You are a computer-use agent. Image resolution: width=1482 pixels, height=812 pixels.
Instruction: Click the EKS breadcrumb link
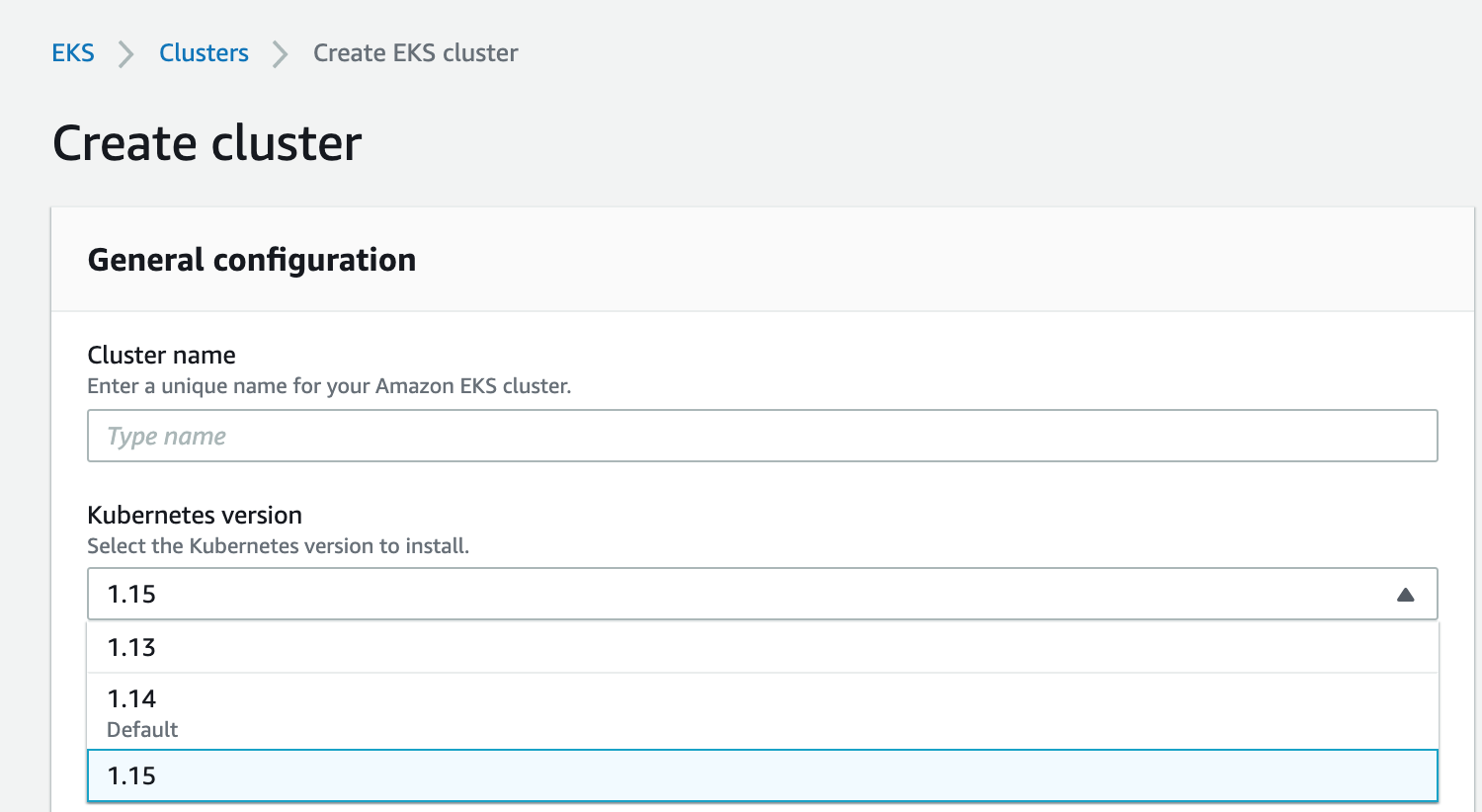(x=73, y=53)
